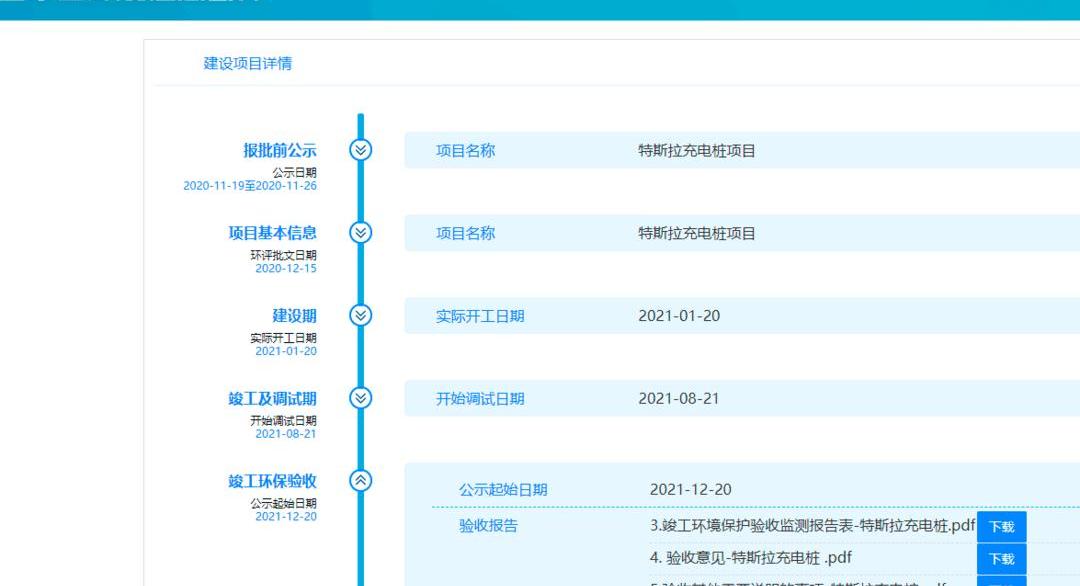This screenshot has height=586, width=1080.
Task: Click 2021-01-20 value in 实际开工日期 row
Action: 679,315
